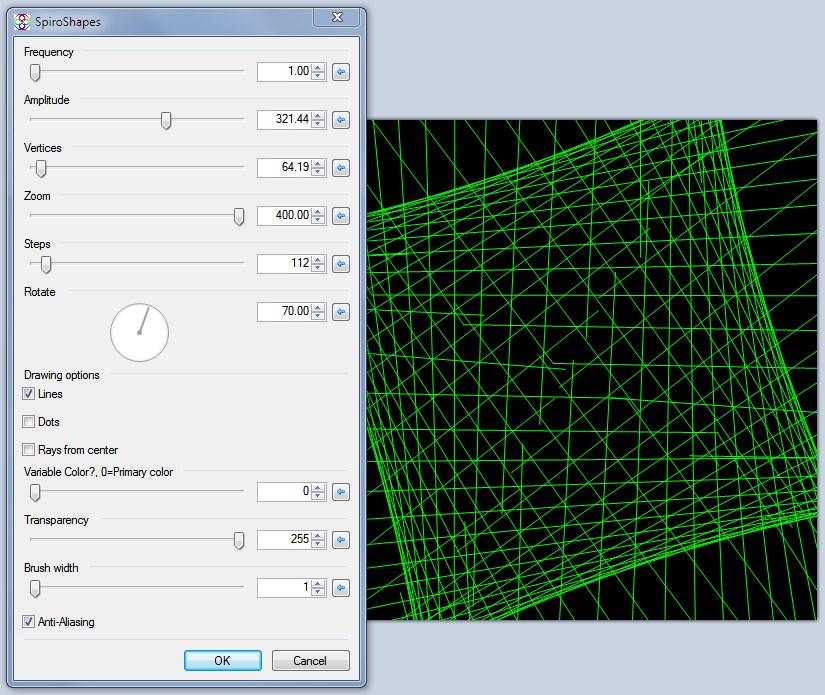This screenshot has width=825, height=695.
Task: Decrease Vertices using the down spinner arrow
Action: click(318, 172)
